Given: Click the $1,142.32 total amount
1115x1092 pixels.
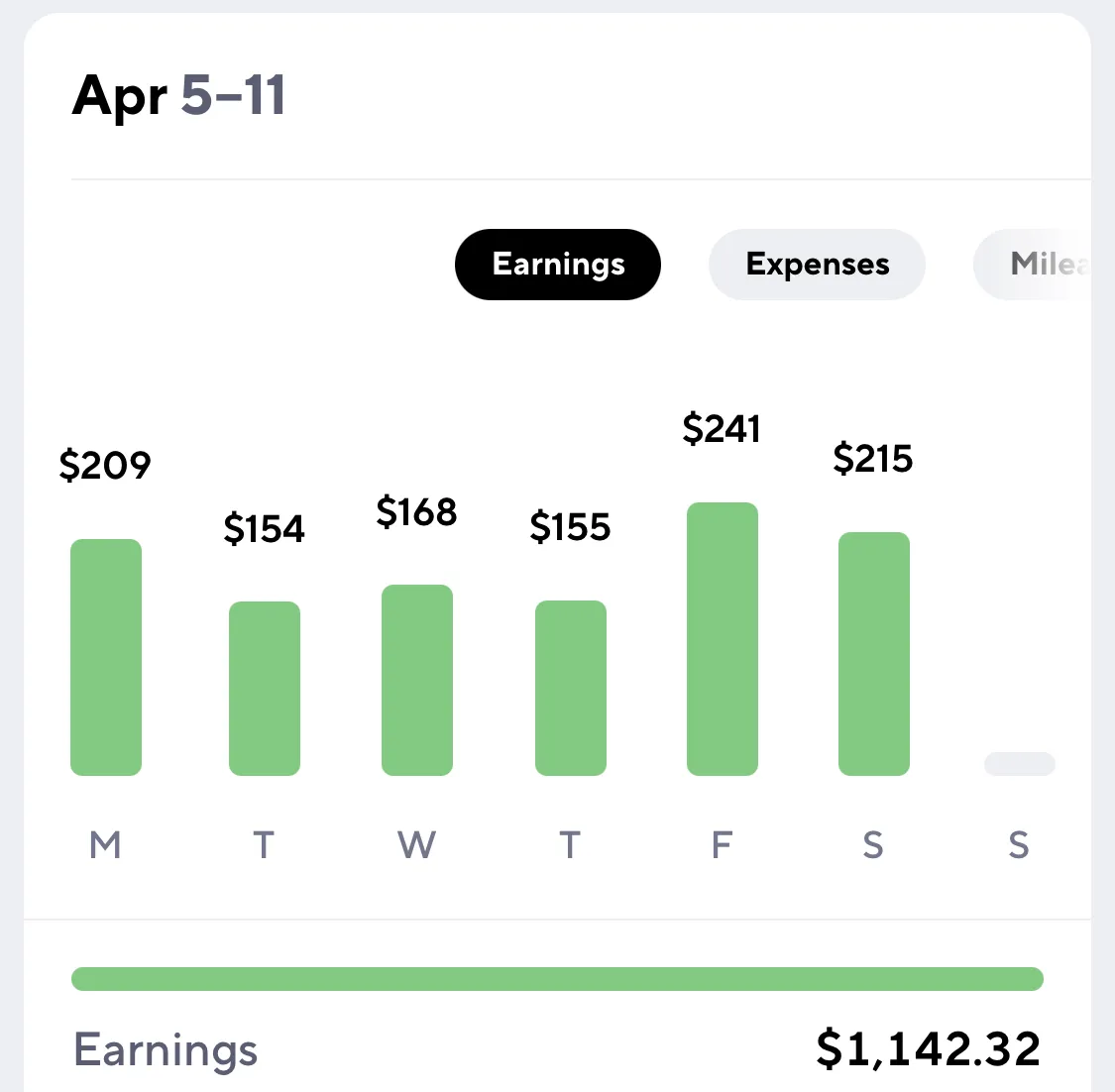Looking at the screenshot, I should 929,1048.
